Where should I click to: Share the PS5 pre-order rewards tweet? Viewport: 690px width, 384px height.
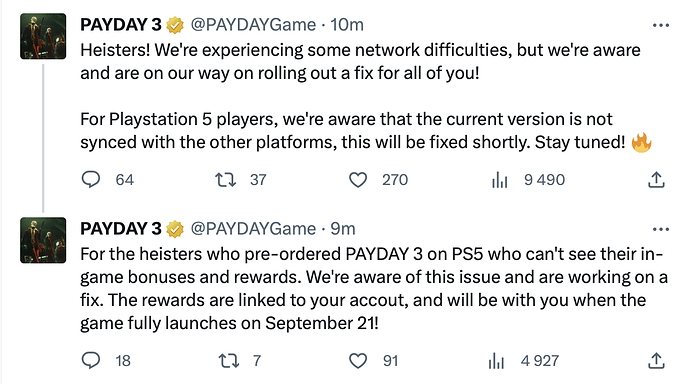pyautogui.click(x=656, y=361)
